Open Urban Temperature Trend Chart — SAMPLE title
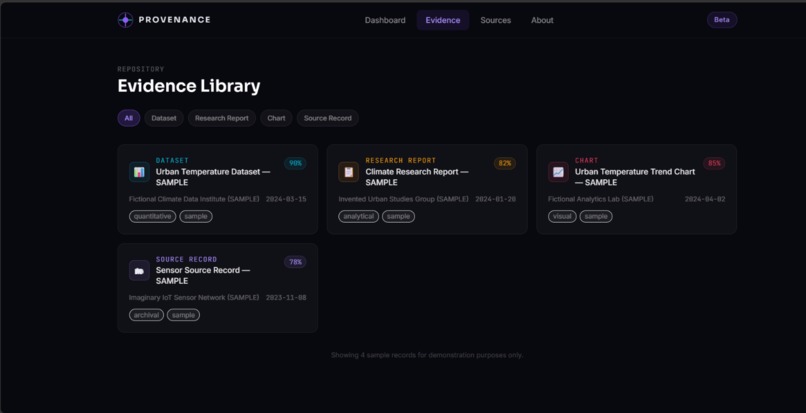This screenshot has height=413, width=806. pos(635,177)
